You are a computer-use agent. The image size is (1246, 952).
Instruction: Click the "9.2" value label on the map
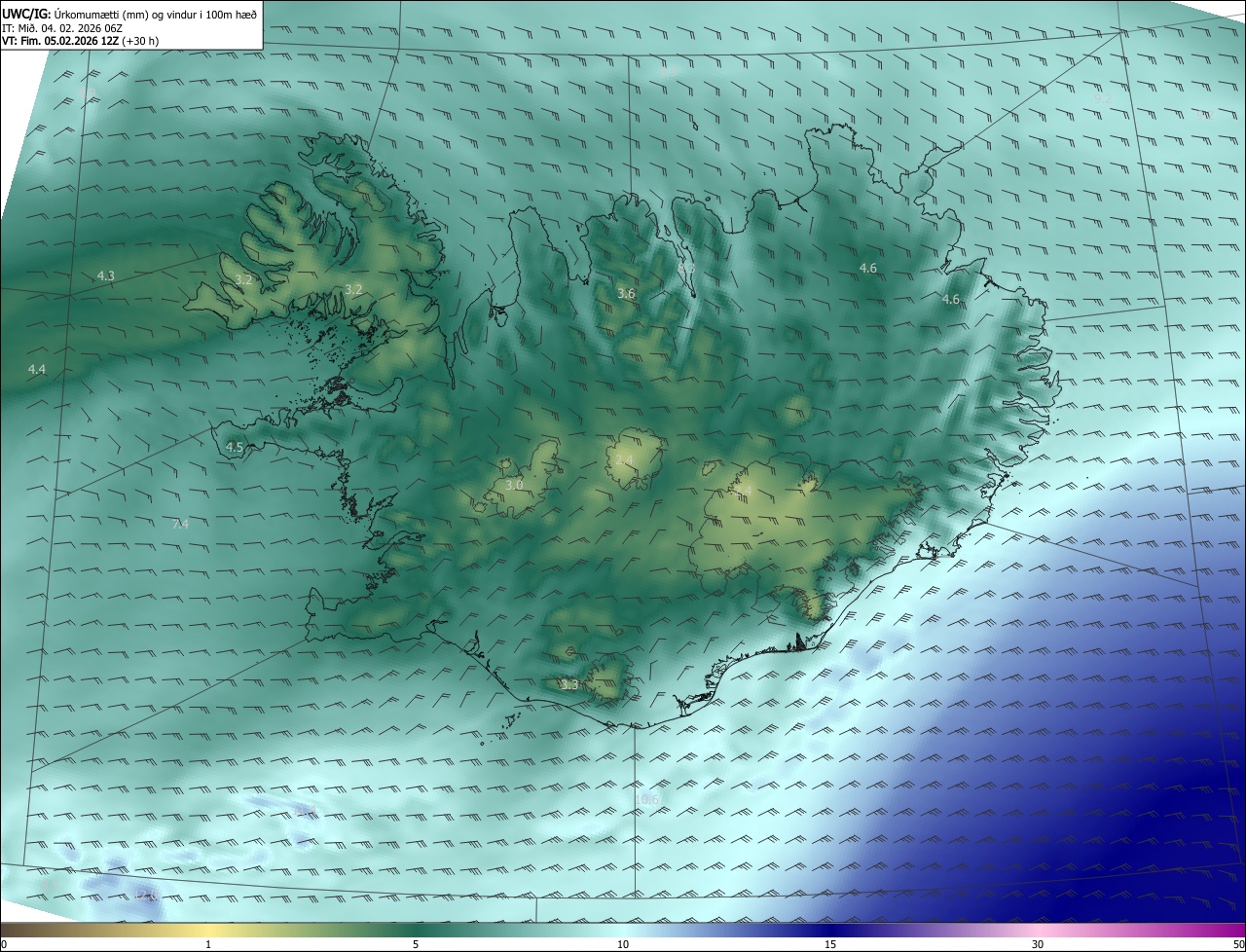tap(1103, 99)
